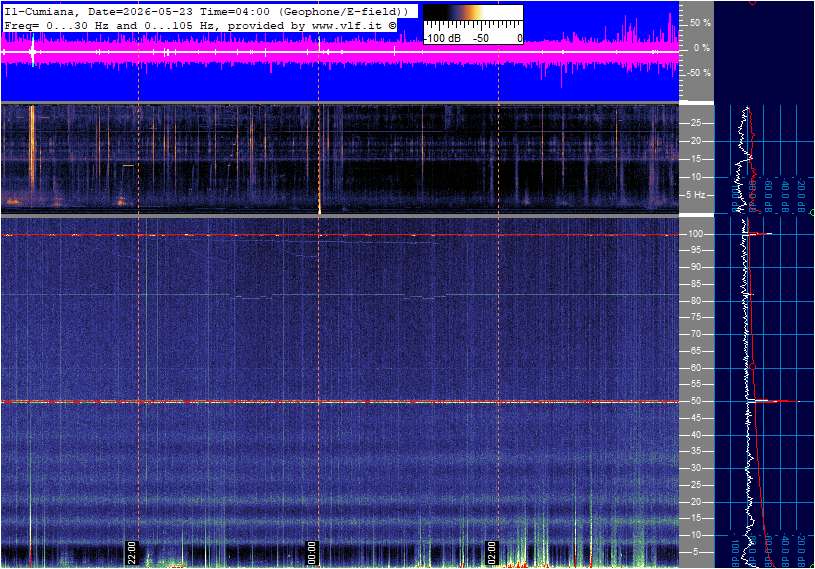The height and width of the screenshot is (569, 815).
Task: Click the bright cyan spike in amplitude waveform
Action: [x=33, y=51]
